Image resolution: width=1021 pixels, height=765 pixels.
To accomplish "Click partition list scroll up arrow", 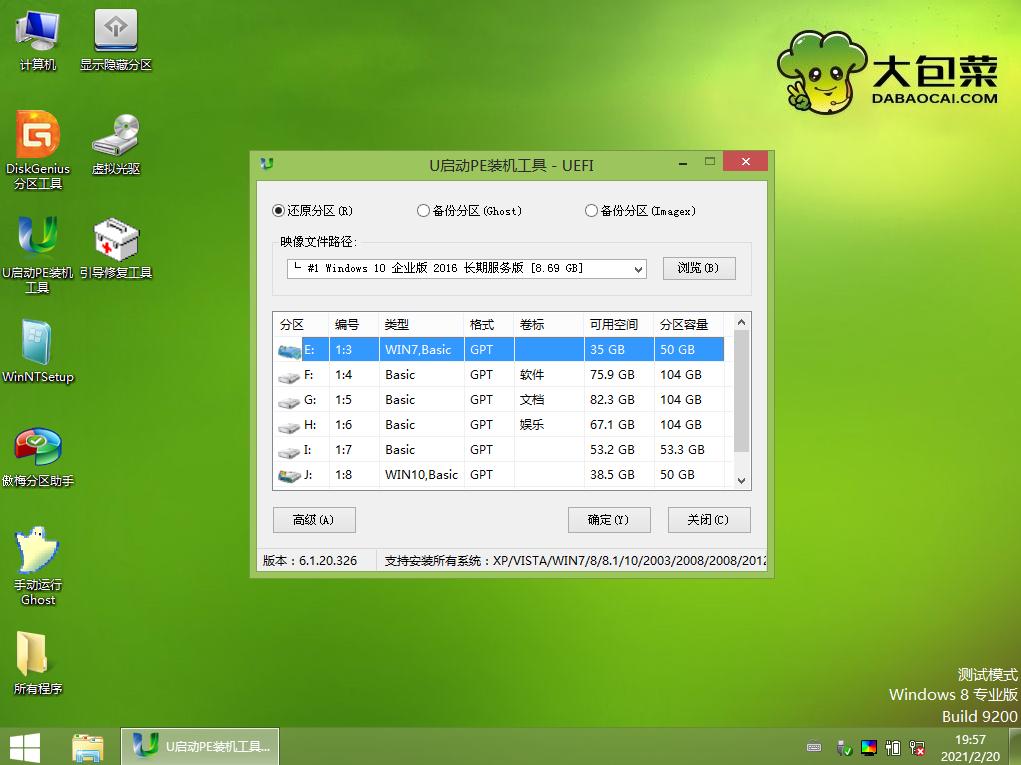I will click(x=741, y=322).
